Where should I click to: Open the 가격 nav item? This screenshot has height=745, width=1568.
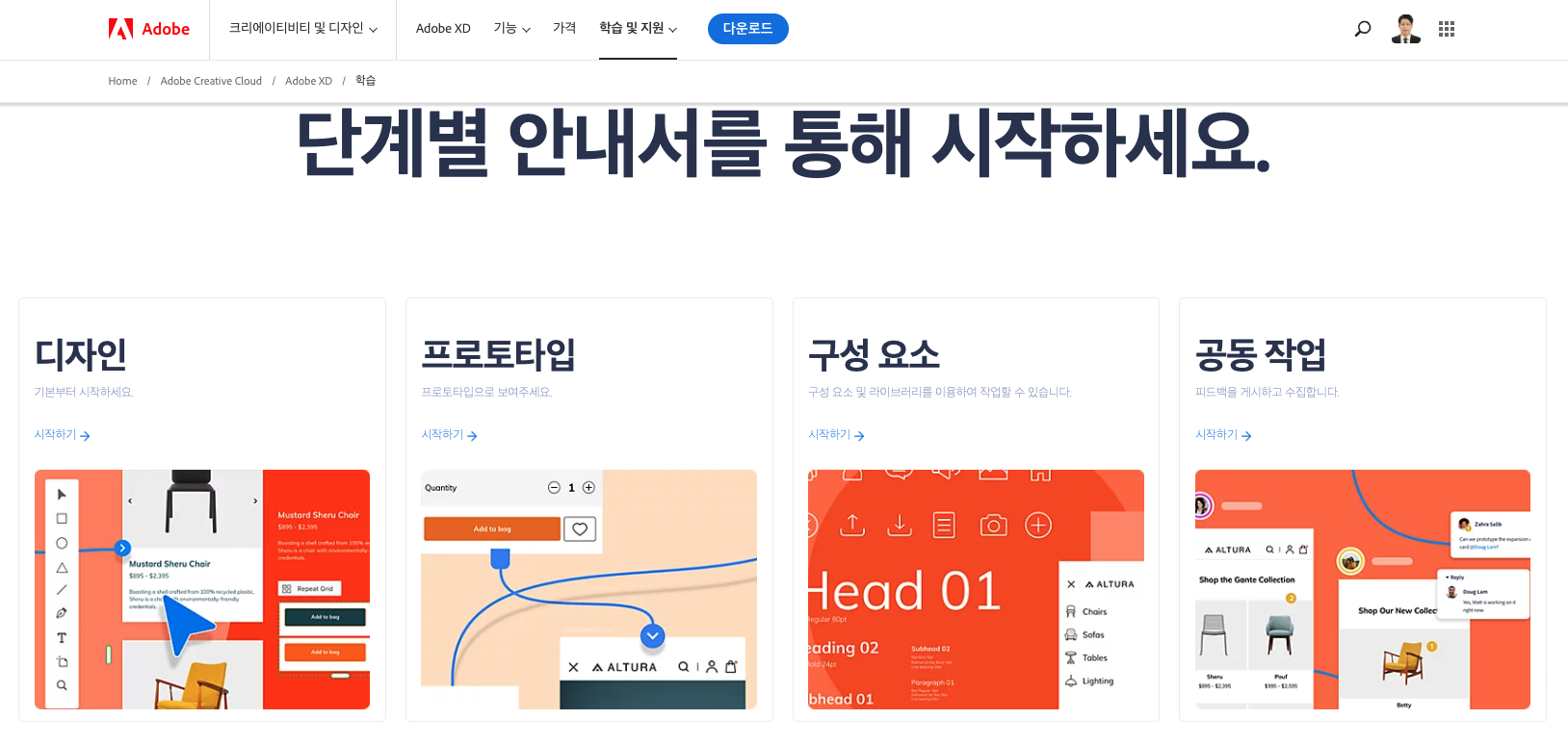pos(564,29)
